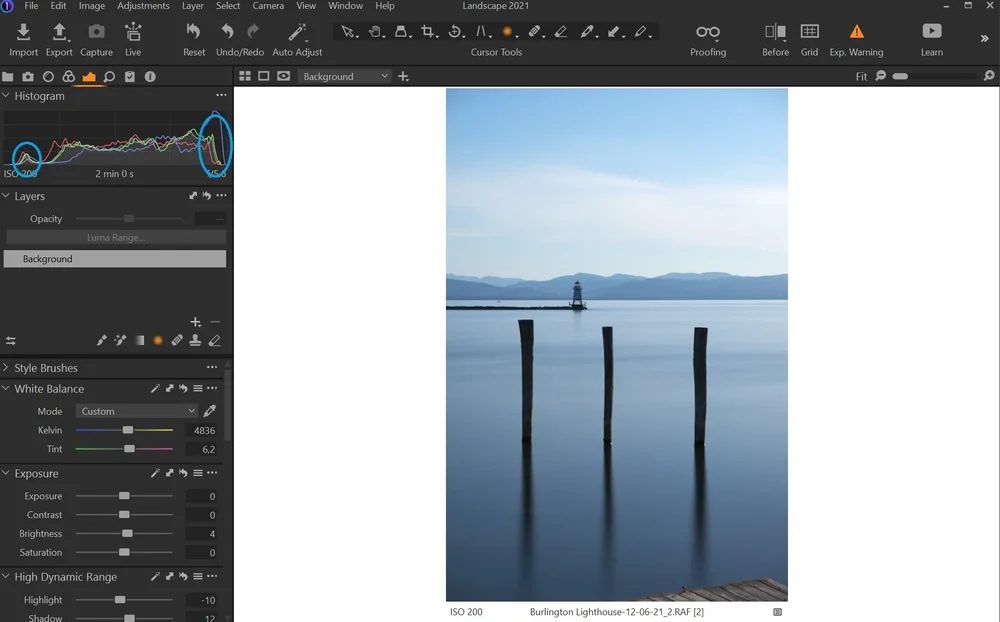The height and width of the screenshot is (622, 1000).
Task: Open the White Balance Mode dropdown
Action: 136,410
